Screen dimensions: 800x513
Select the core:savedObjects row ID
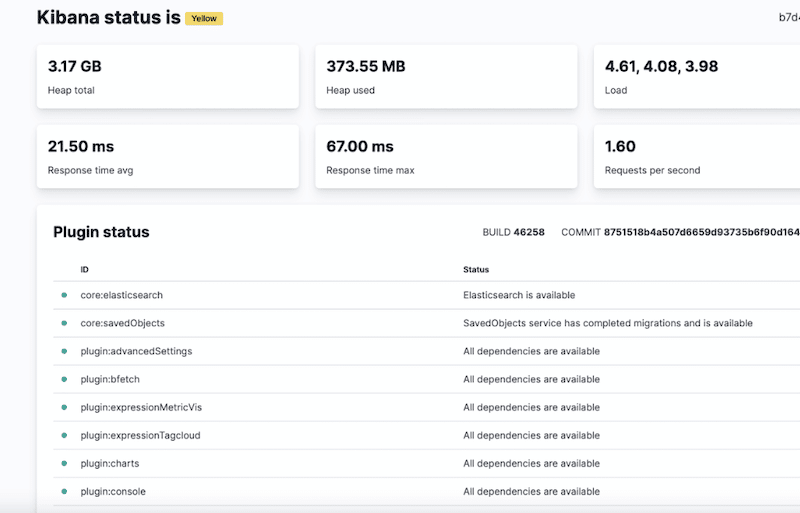122,323
